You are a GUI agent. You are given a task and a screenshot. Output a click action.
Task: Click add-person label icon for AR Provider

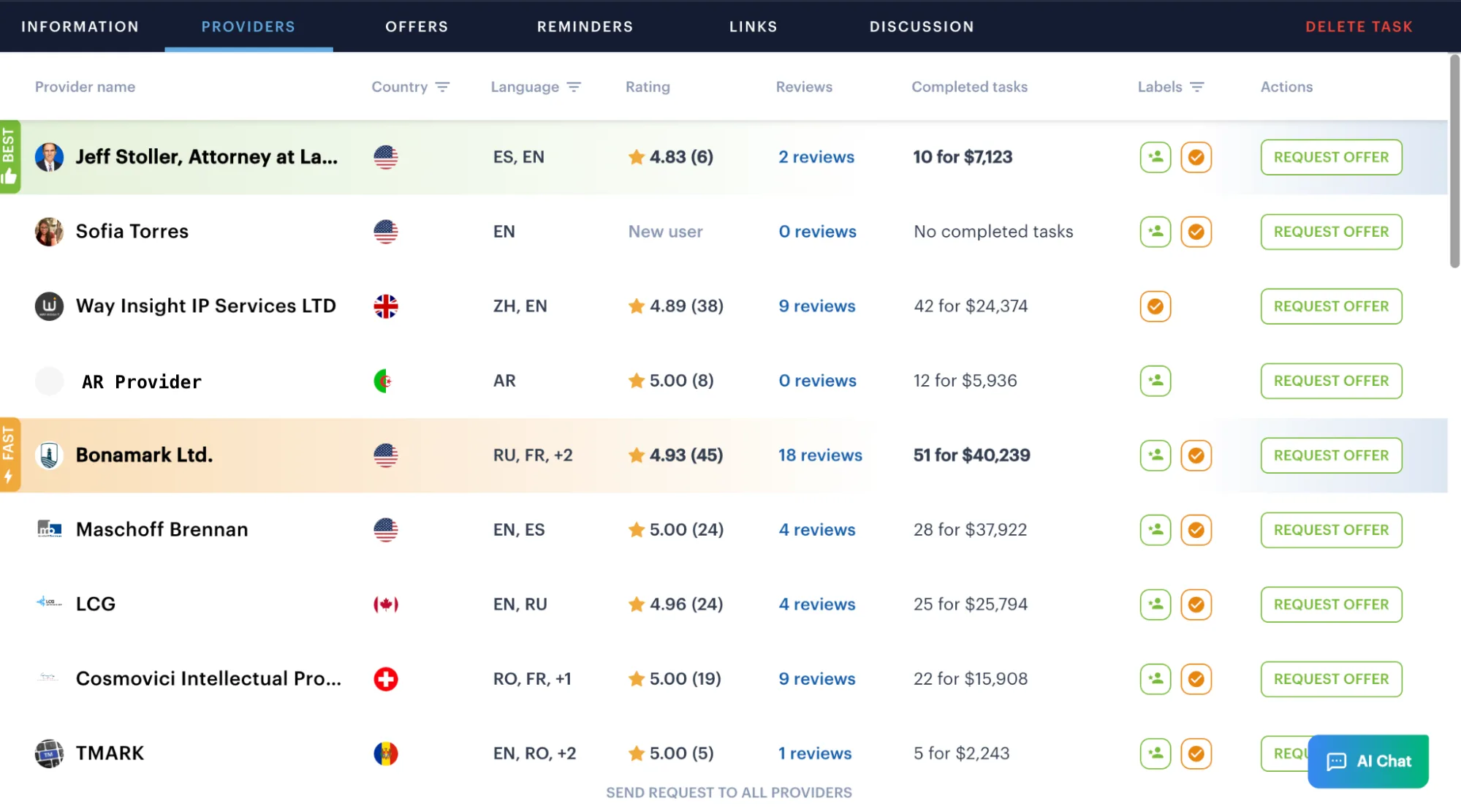coord(1155,381)
